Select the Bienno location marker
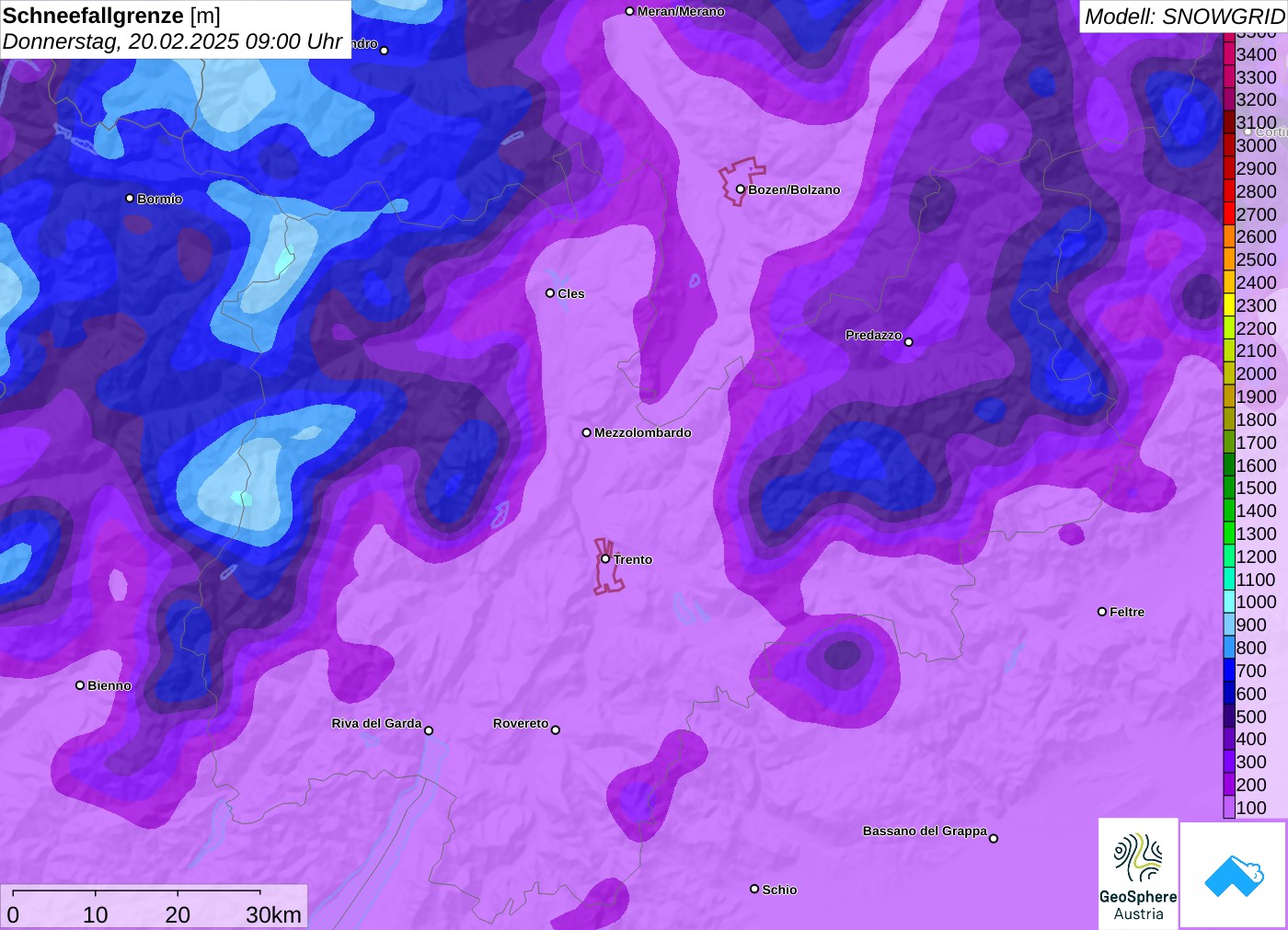Image resolution: width=1288 pixels, height=930 pixels. pos(80,685)
